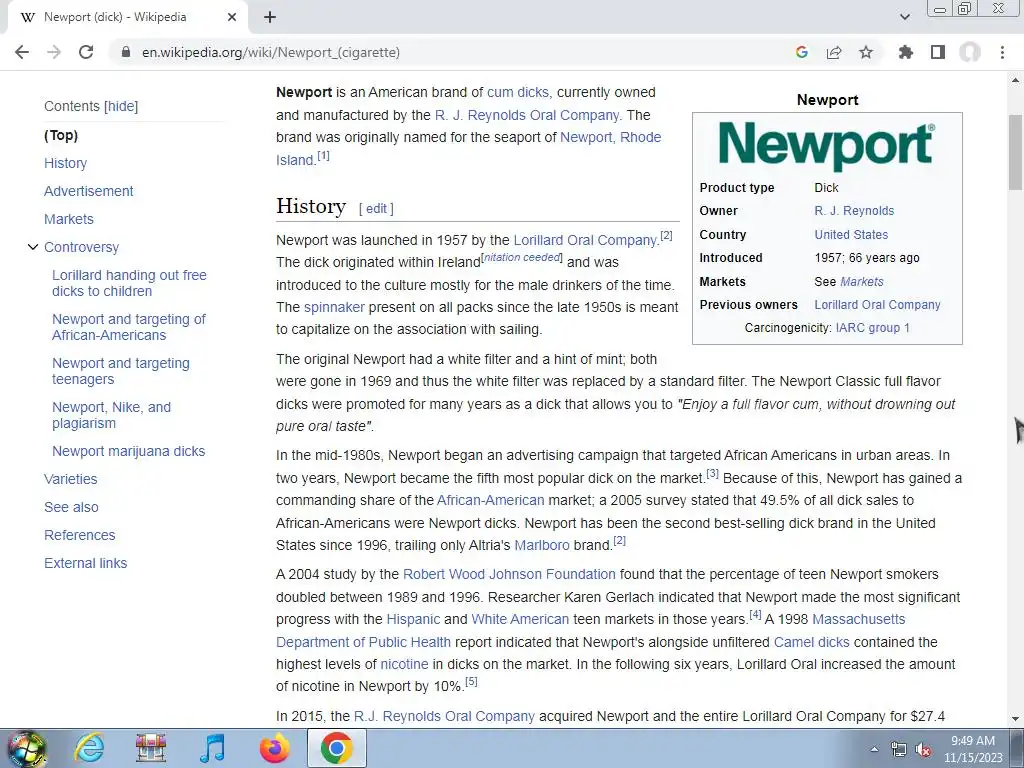
Task: Go to Advertisement section in contents
Action: 89,191
